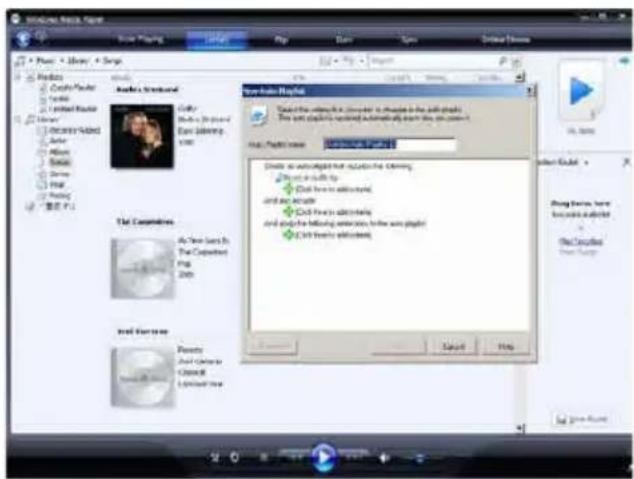Click the Help button in dialog
634x479 pixels.
506,346
